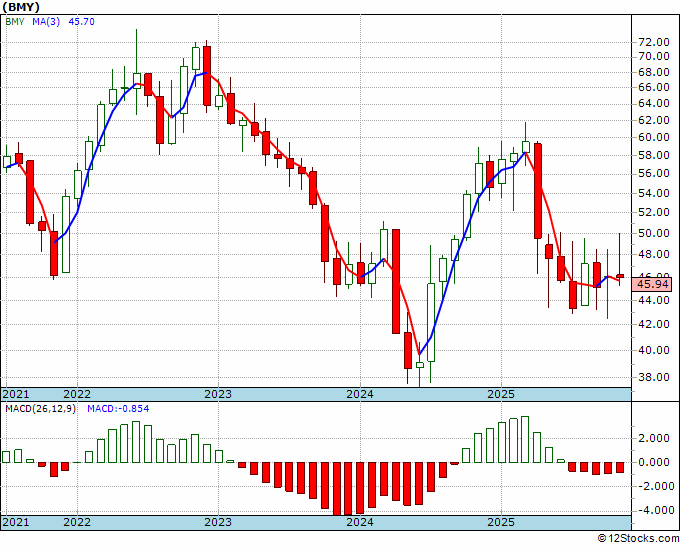This screenshot has height=546, width=680.
Task: Click the 2.000 MACD axis label
Action: click(654, 438)
